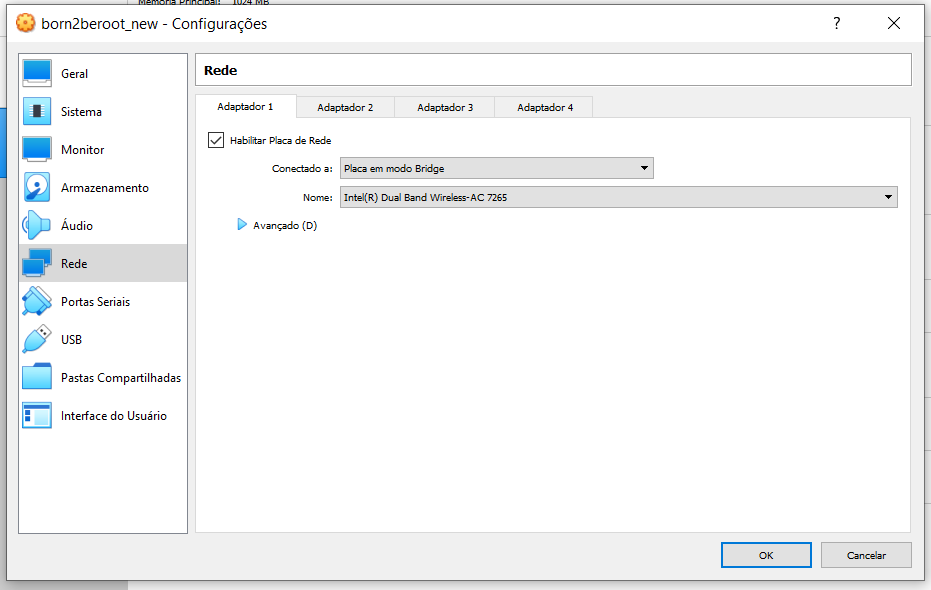Open the Conectado a dropdown
Image resolution: width=931 pixels, height=590 pixels.
pos(496,168)
